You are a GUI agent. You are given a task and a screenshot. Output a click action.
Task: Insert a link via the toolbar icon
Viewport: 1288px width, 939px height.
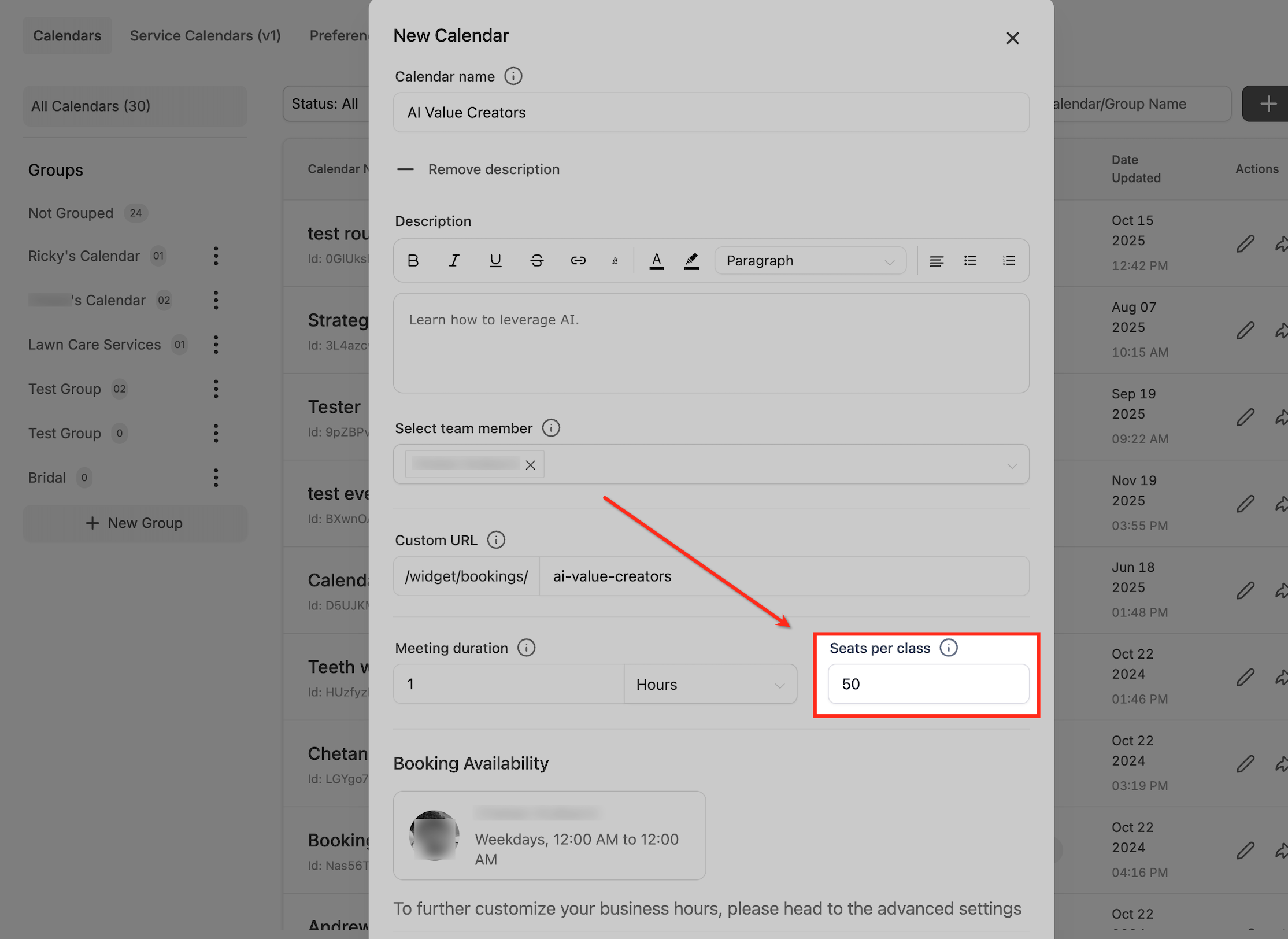point(578,261)
